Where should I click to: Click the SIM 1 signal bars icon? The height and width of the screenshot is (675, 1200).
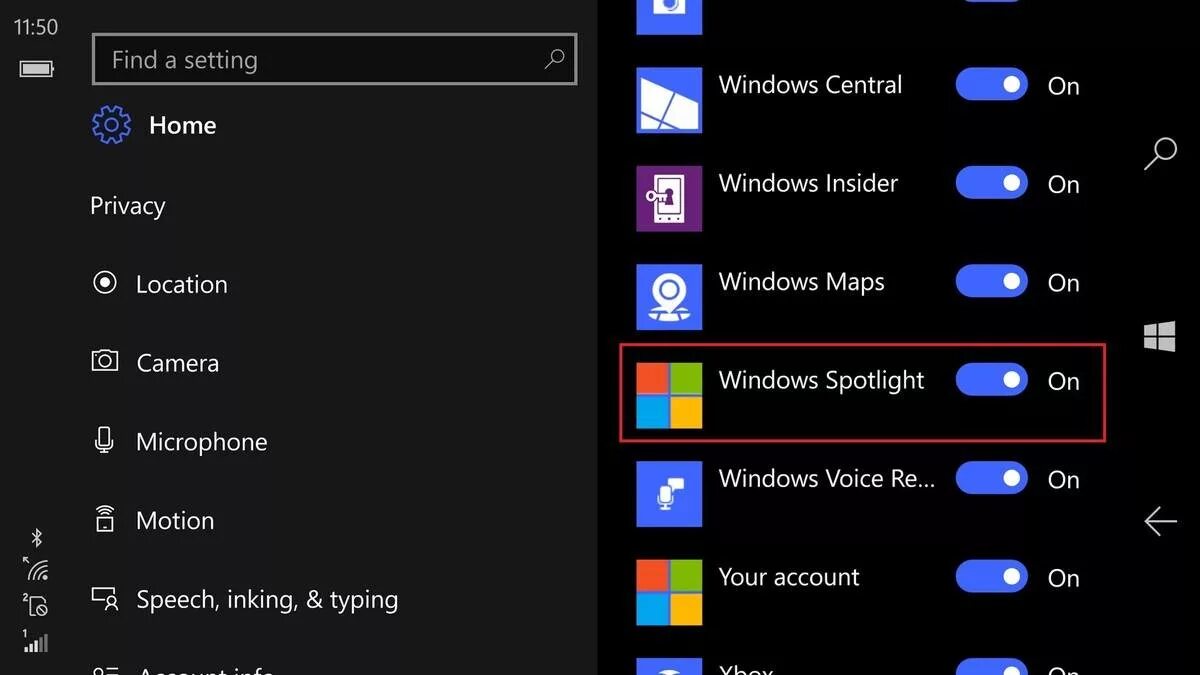click(x=36, y=641)
